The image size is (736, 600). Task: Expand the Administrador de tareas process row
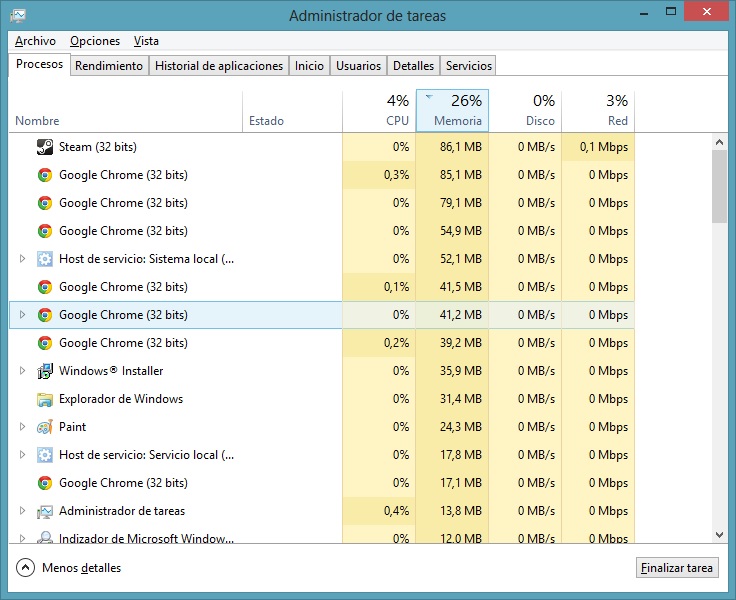(x=22, y=511)
